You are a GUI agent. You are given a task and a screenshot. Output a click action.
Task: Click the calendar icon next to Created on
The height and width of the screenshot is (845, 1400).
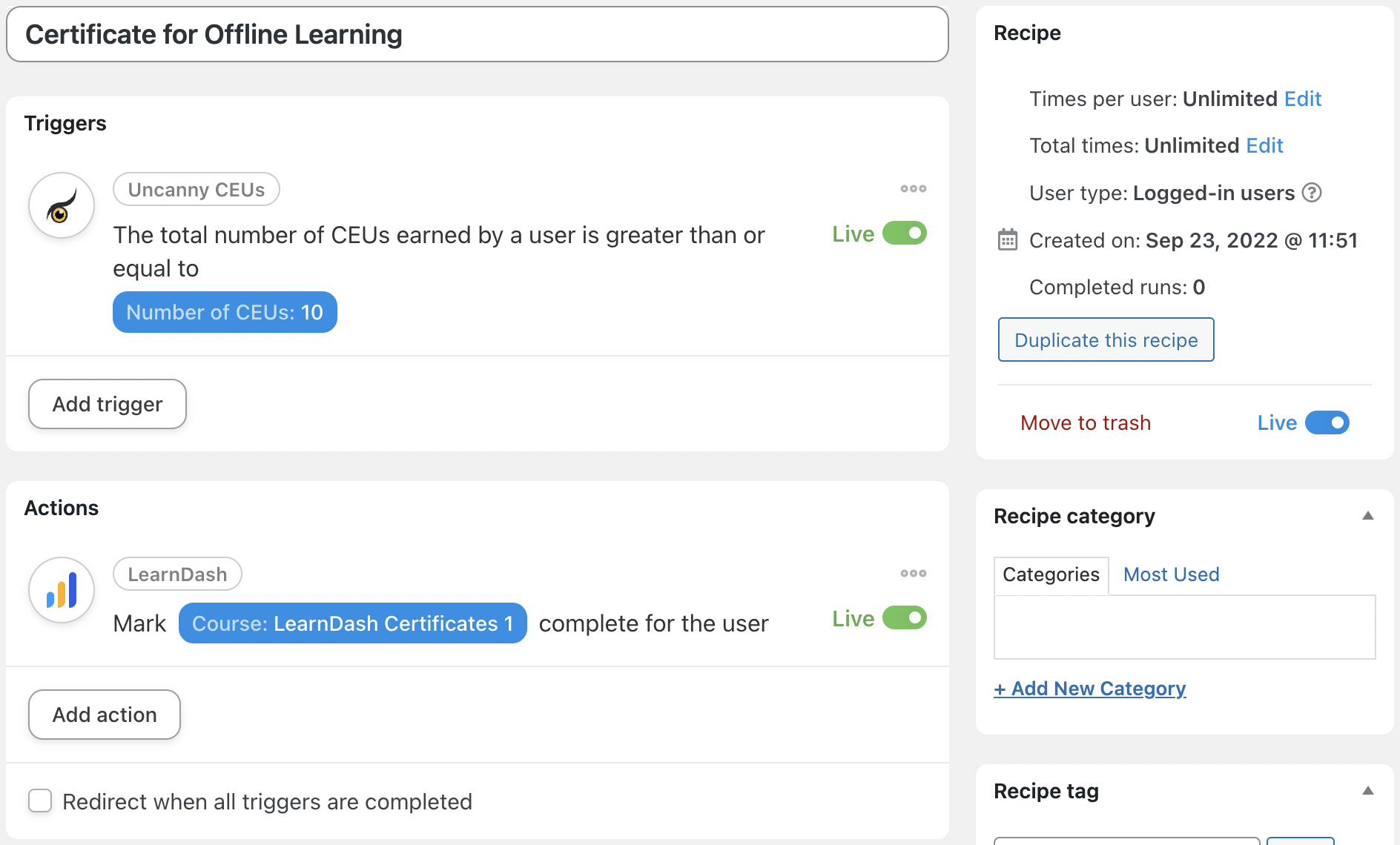point(1006,239)
